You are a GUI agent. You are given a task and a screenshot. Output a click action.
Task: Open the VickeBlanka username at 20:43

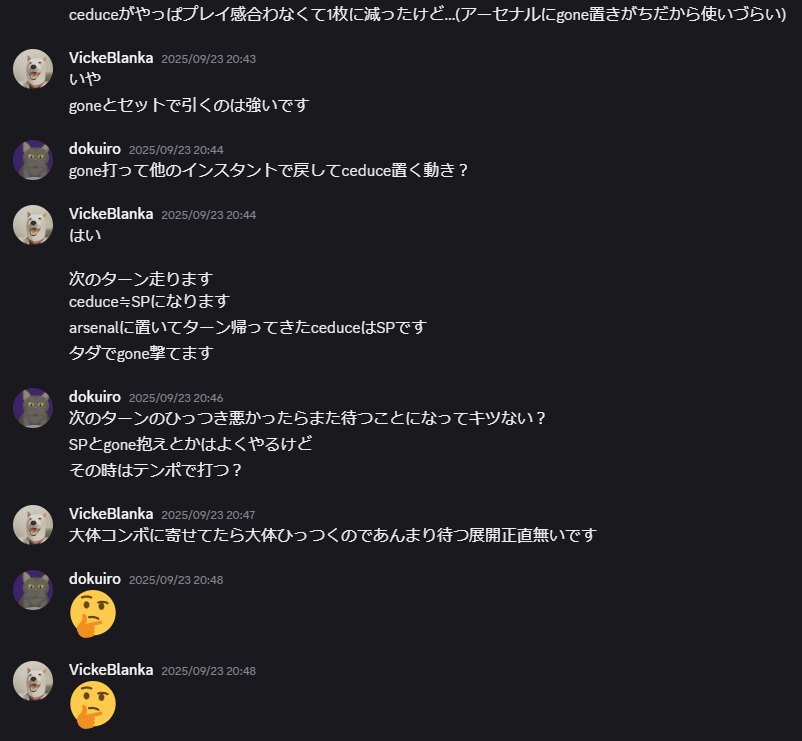(111, 58)
